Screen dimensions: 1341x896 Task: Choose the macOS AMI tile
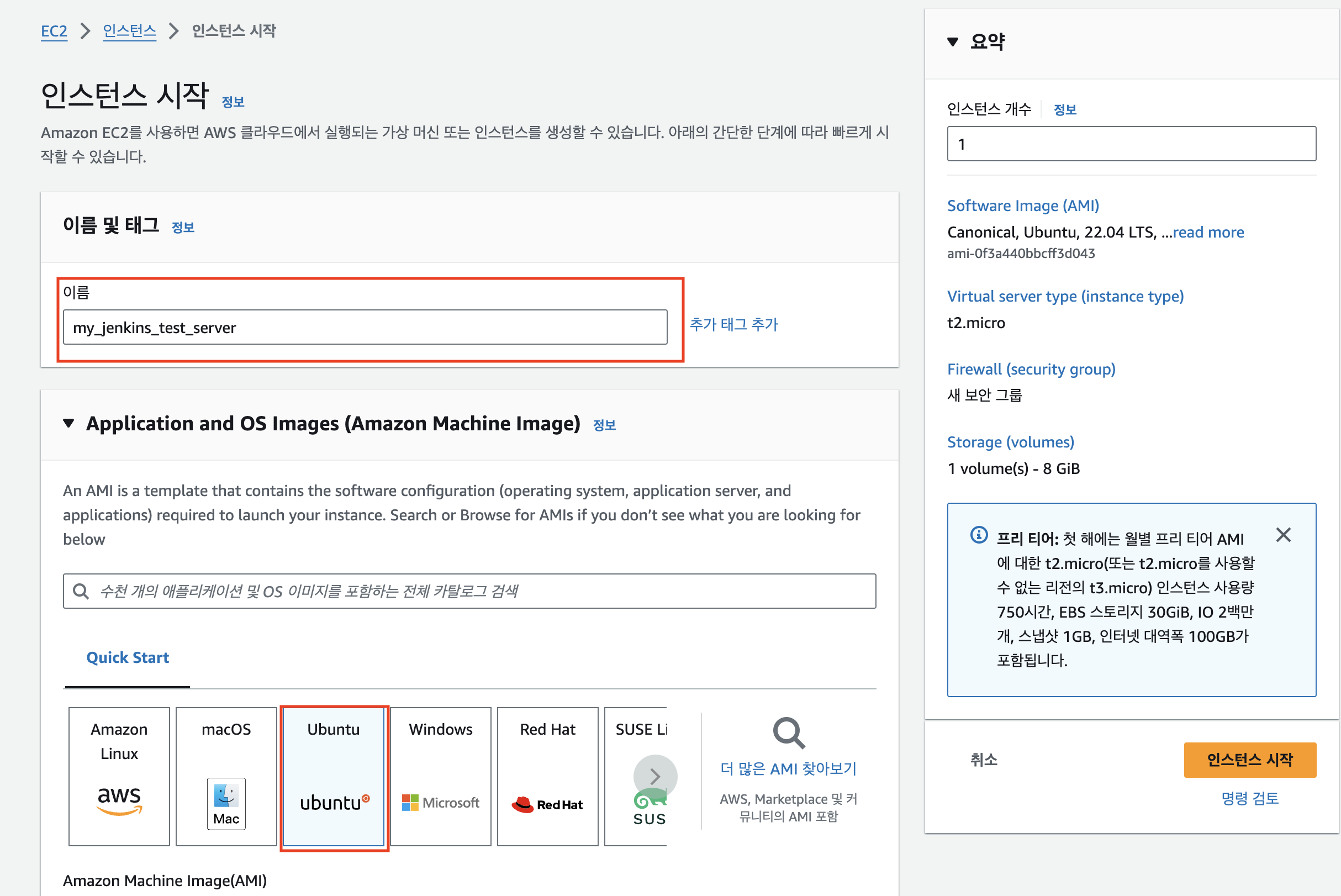pos(226,776)
